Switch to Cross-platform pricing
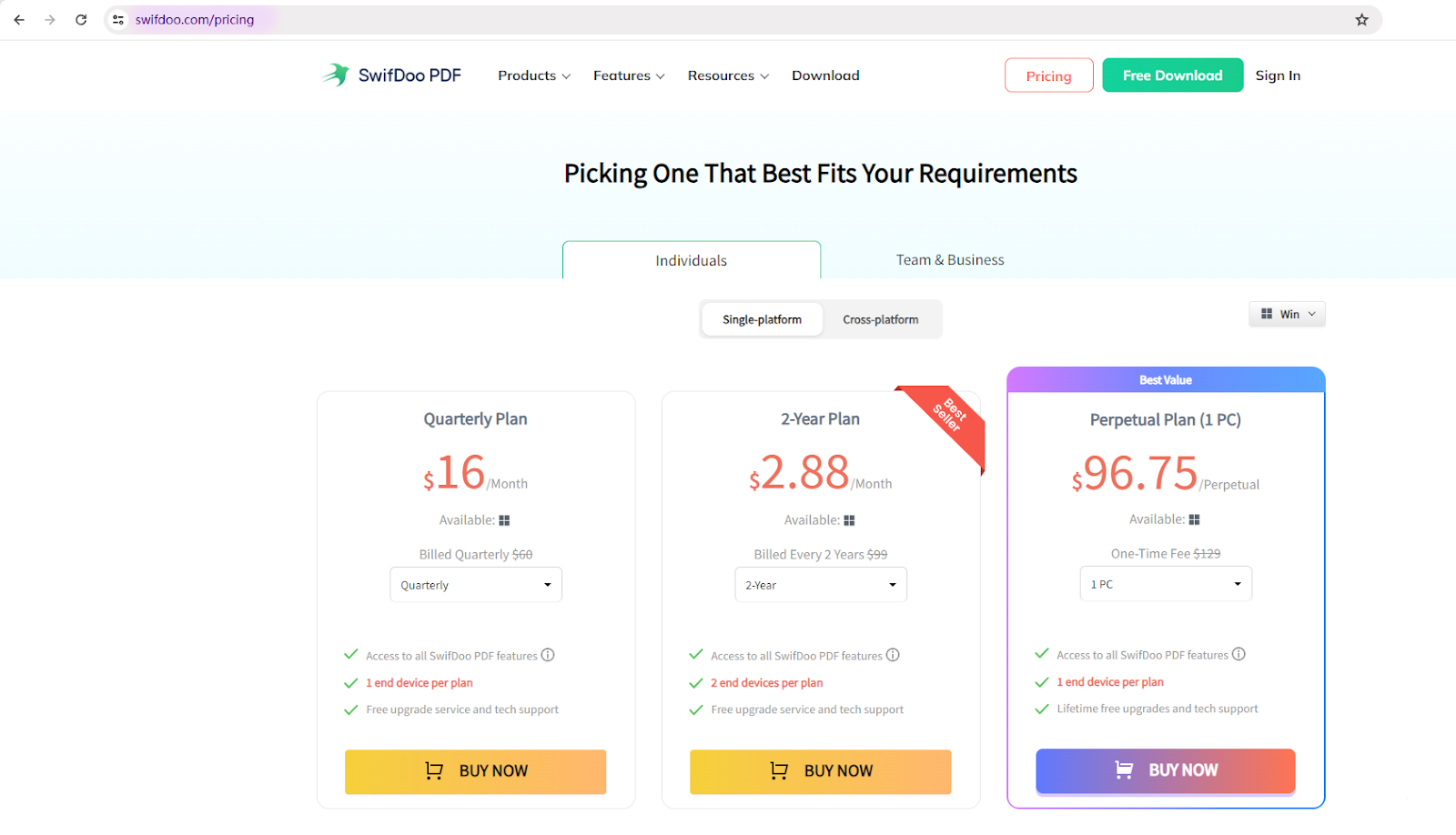 (x=880, y=320)
